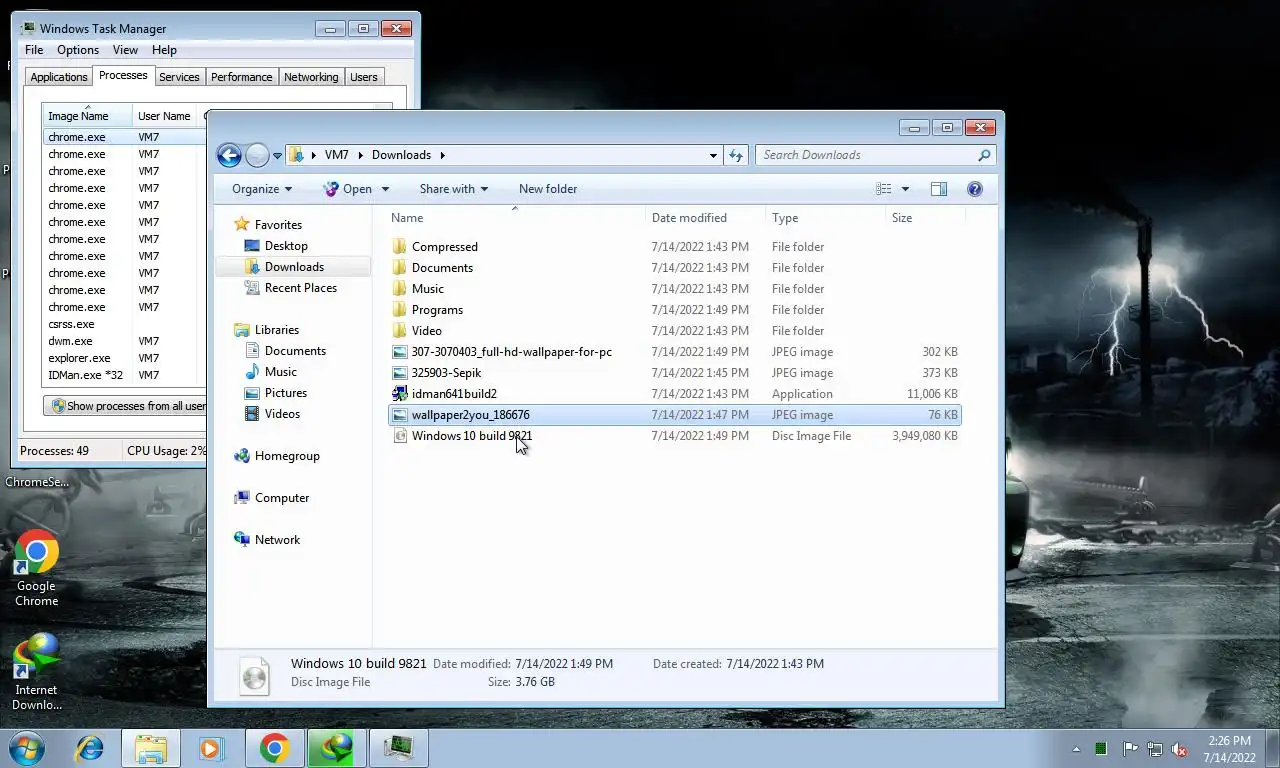
Task: Click Windows Media Player taskbar icon
Action: (211, 748)
